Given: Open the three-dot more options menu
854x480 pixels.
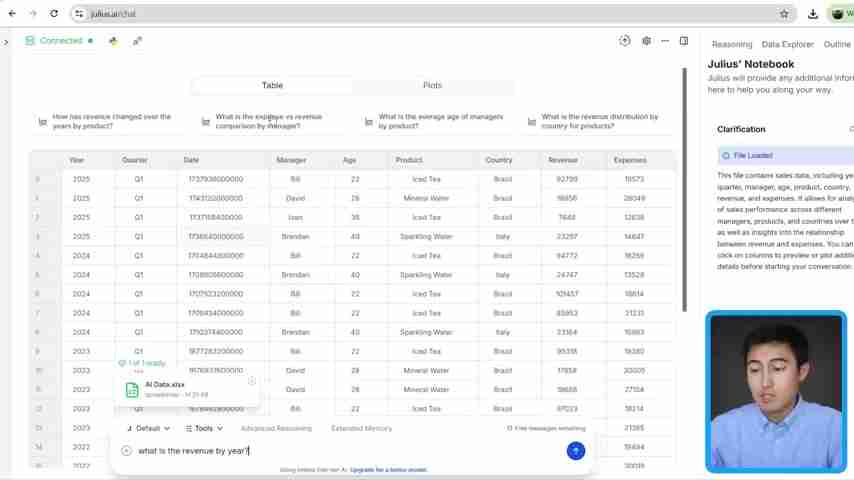Looking at the screenshot, I should [665, 41].
